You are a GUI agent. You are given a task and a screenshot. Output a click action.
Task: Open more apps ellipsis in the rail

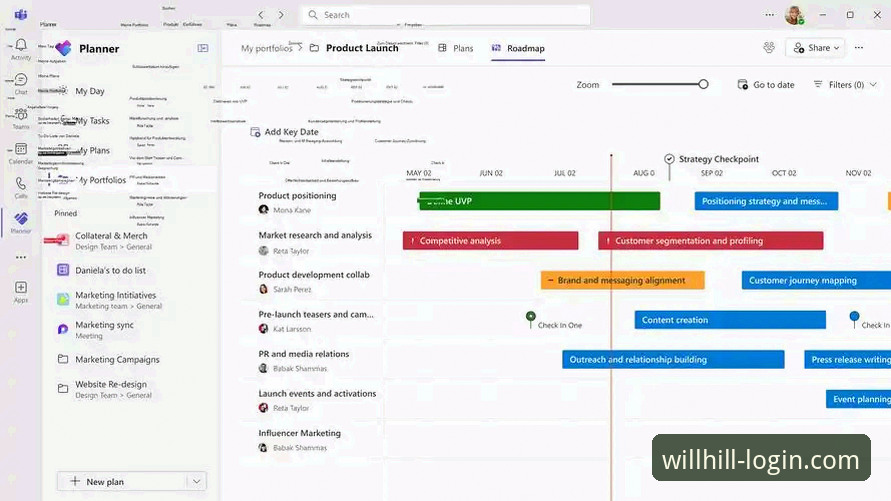point(21,257)
